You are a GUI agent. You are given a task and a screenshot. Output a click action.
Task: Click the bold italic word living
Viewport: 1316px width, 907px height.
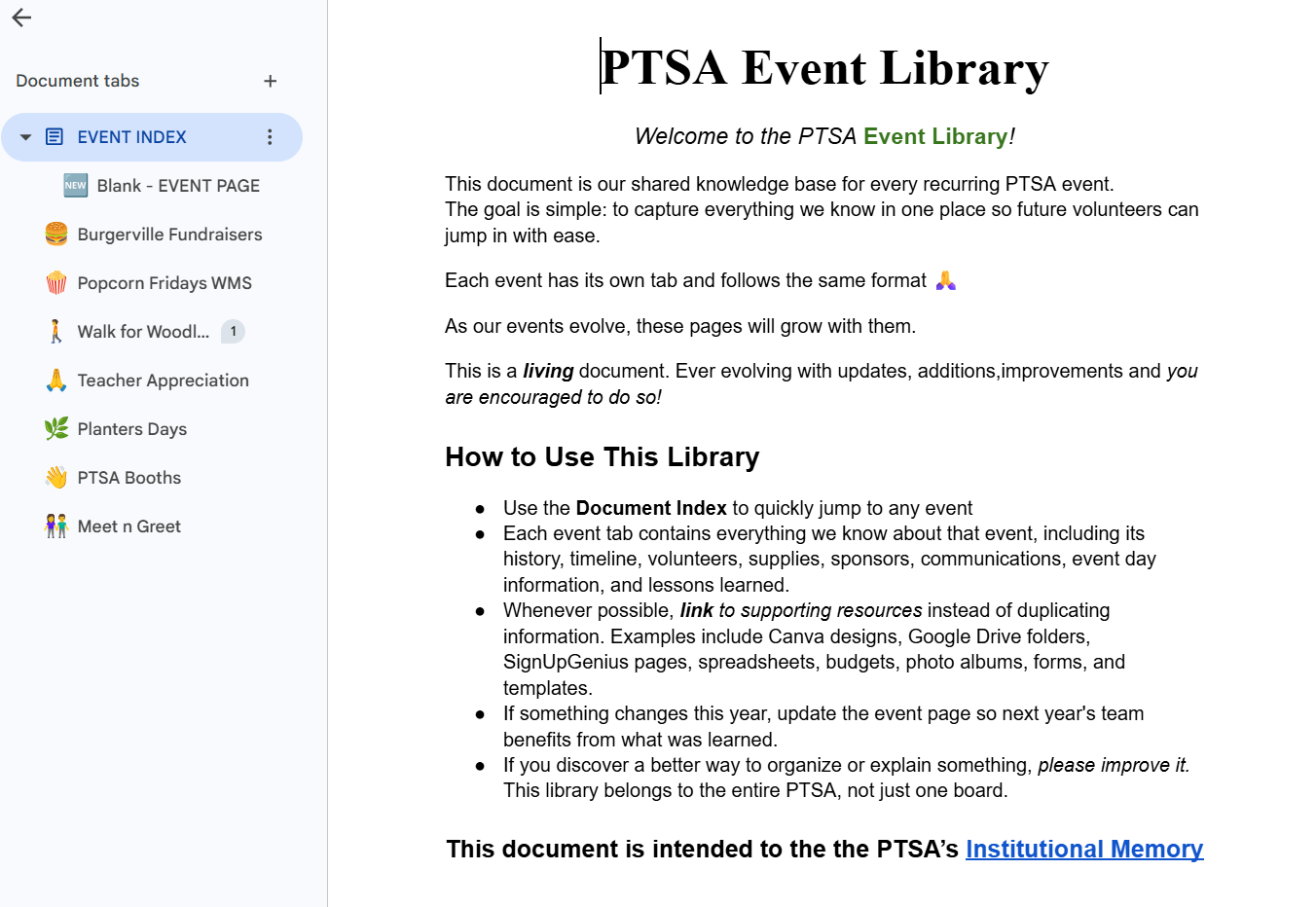548,371
